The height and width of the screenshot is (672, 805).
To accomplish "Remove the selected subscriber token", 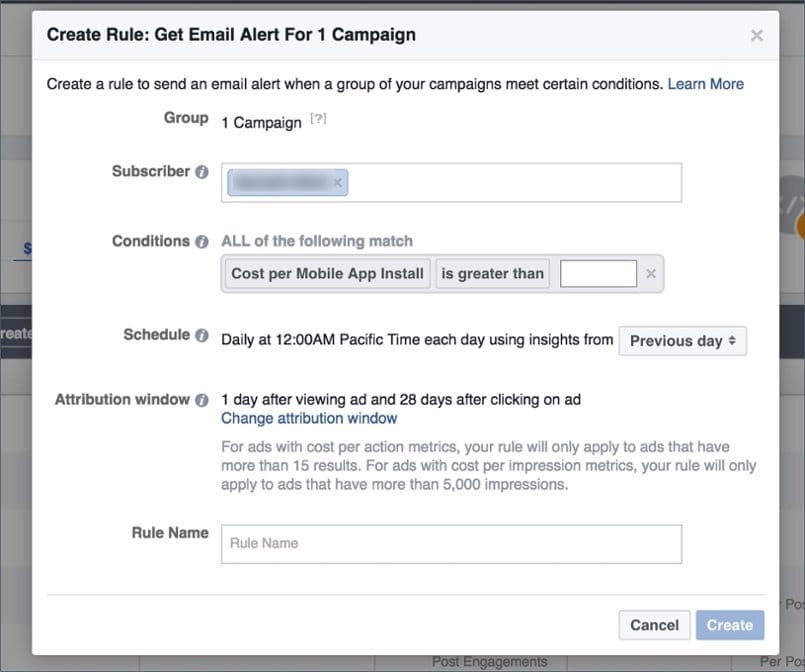I will coord(337,182).
